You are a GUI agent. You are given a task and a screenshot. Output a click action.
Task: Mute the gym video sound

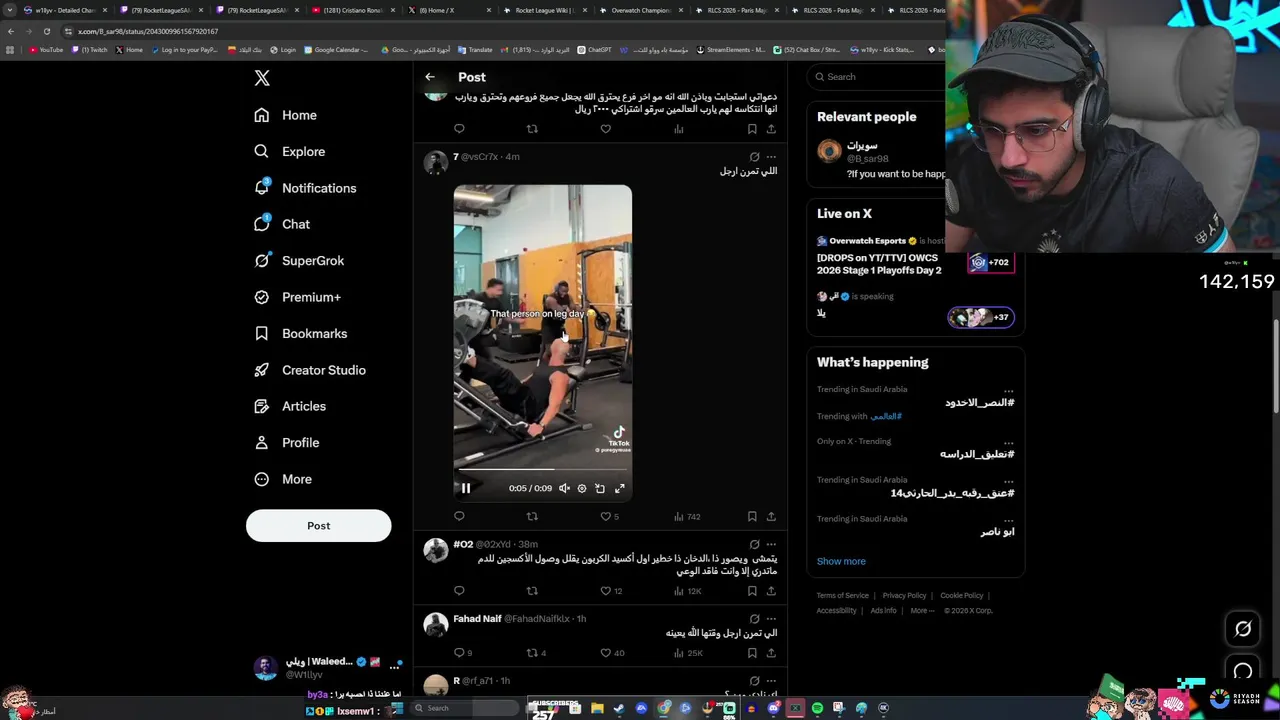[564, 488]
